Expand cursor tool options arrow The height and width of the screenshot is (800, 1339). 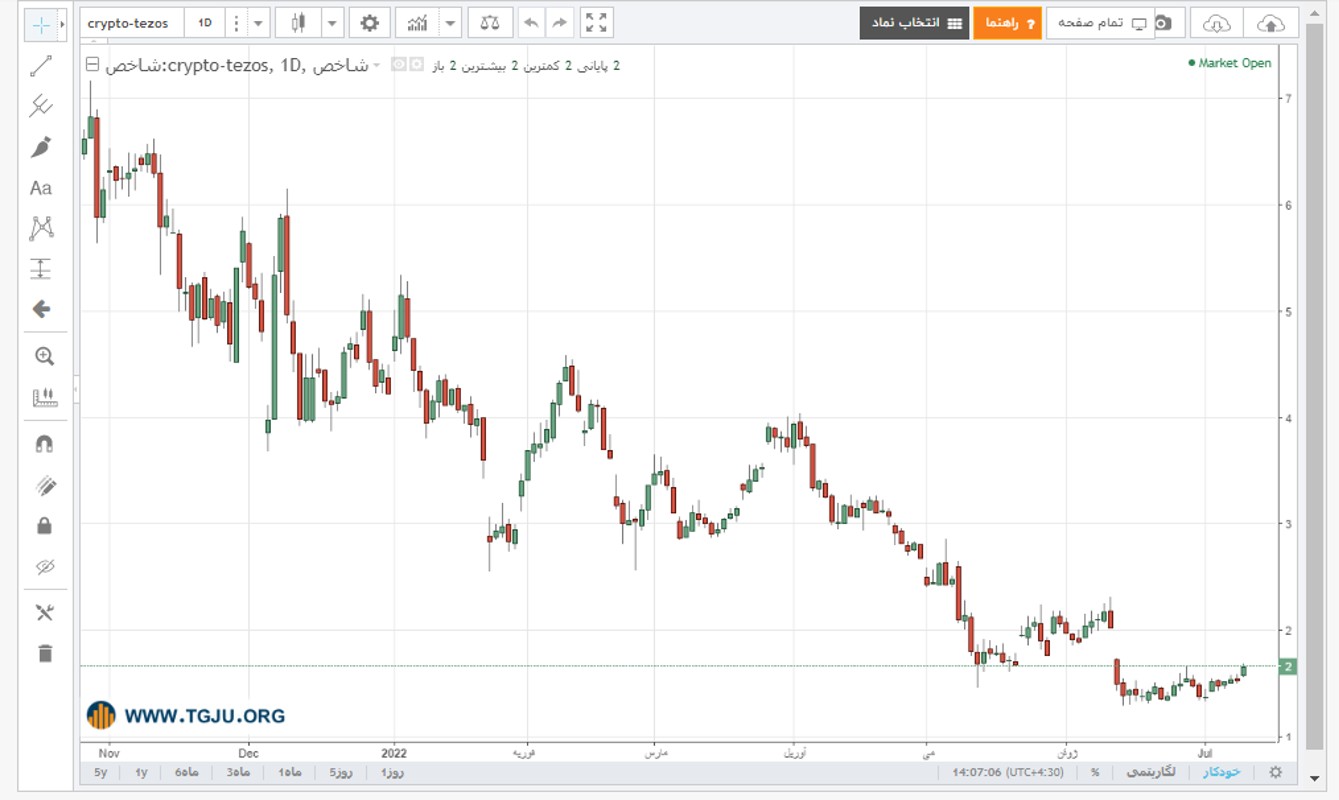(63, 24)
